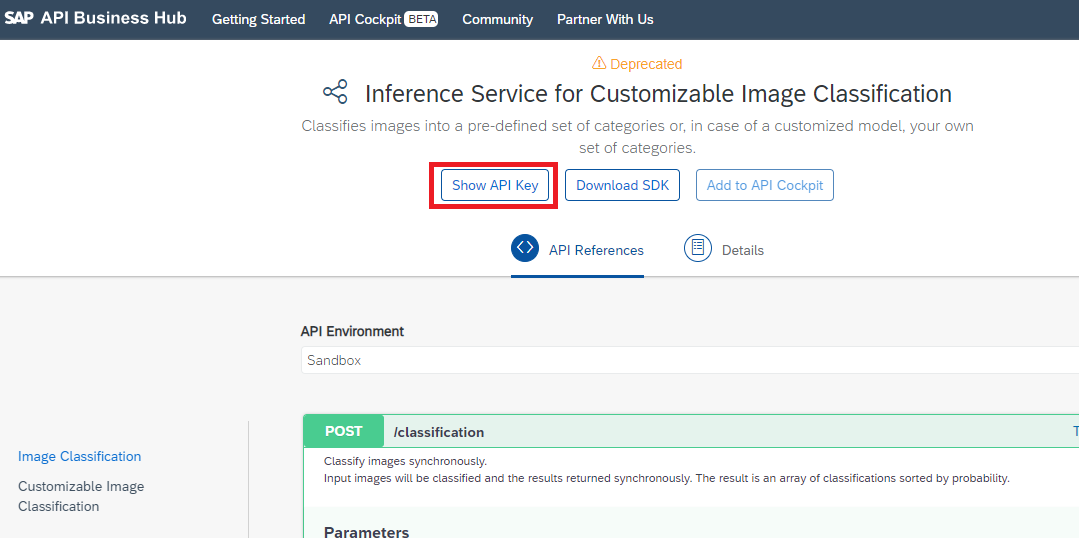Click Add to API Cockpit button
The height and width of the screenshot is (538, 1079).
(765, 185)
